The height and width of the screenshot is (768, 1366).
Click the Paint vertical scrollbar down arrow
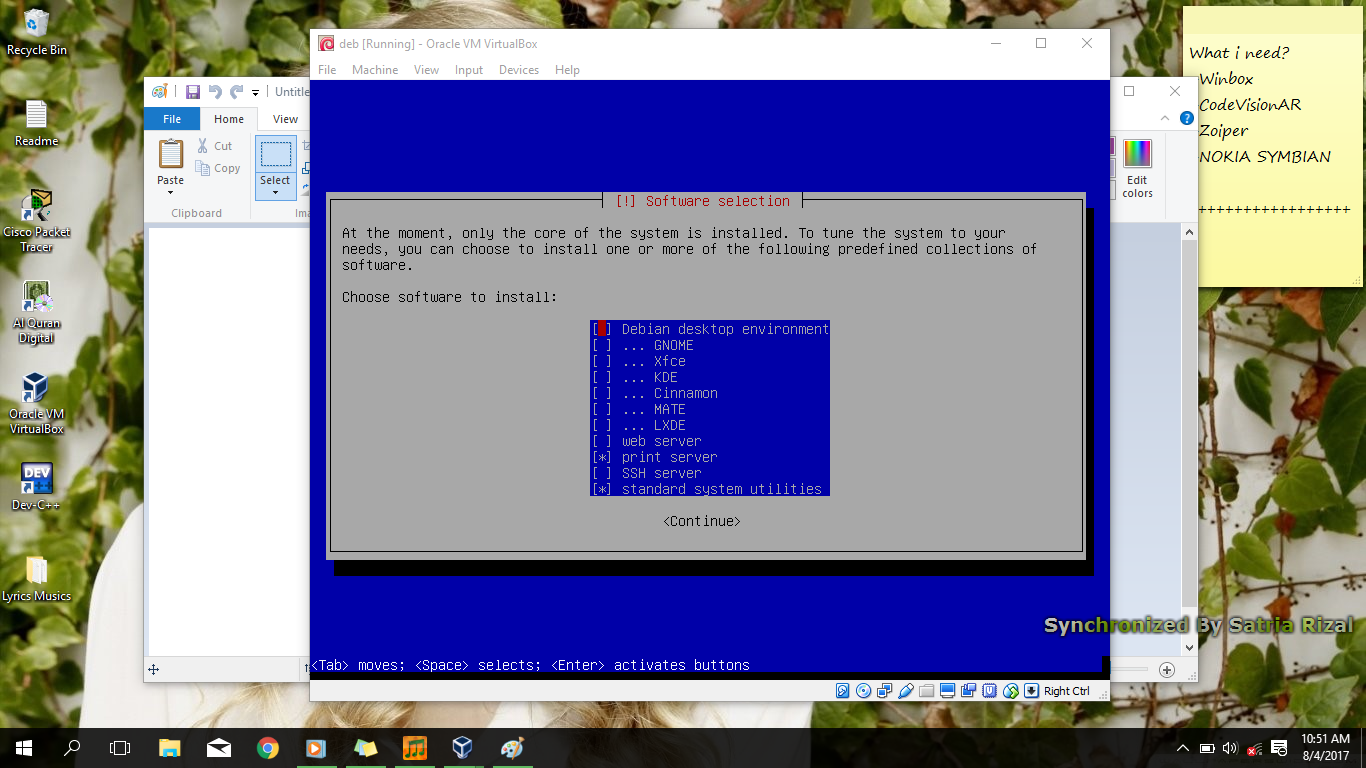(1189, 647)
